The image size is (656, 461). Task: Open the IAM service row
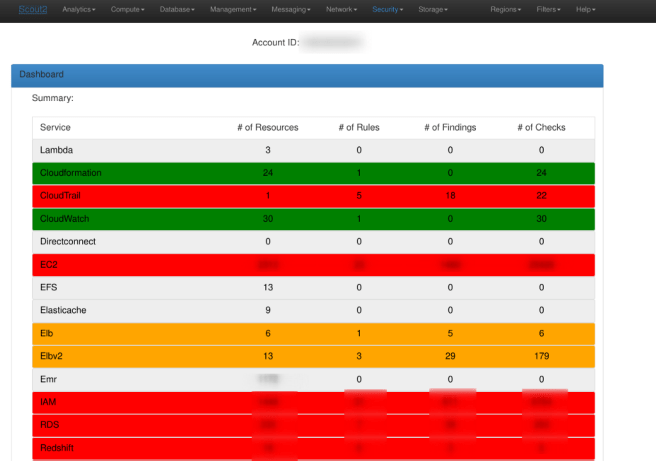coord(47,402)
